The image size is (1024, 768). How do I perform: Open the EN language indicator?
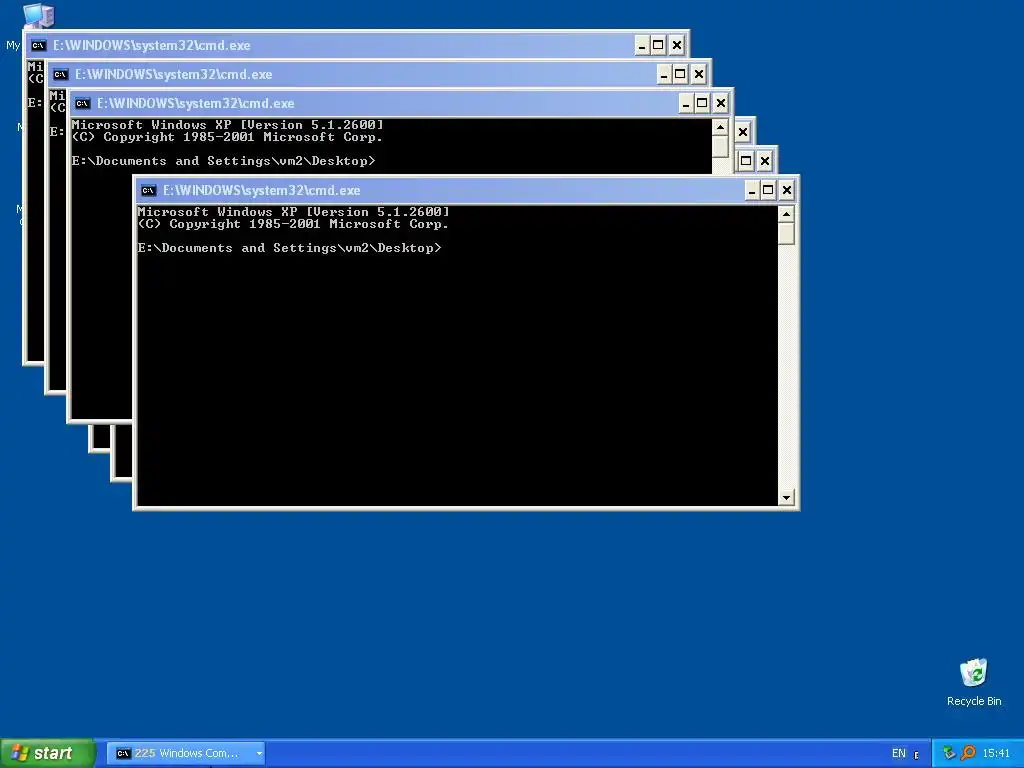point(899,754)
